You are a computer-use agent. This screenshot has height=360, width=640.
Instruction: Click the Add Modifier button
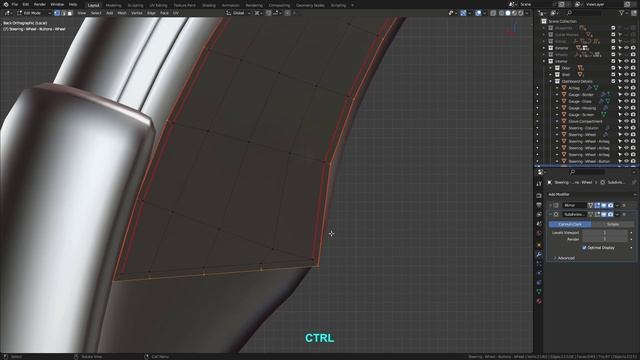point(591,194)
